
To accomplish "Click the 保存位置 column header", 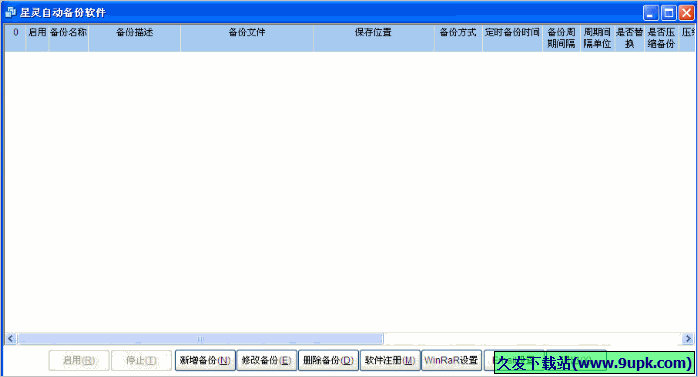I will (x=374, y=38).
